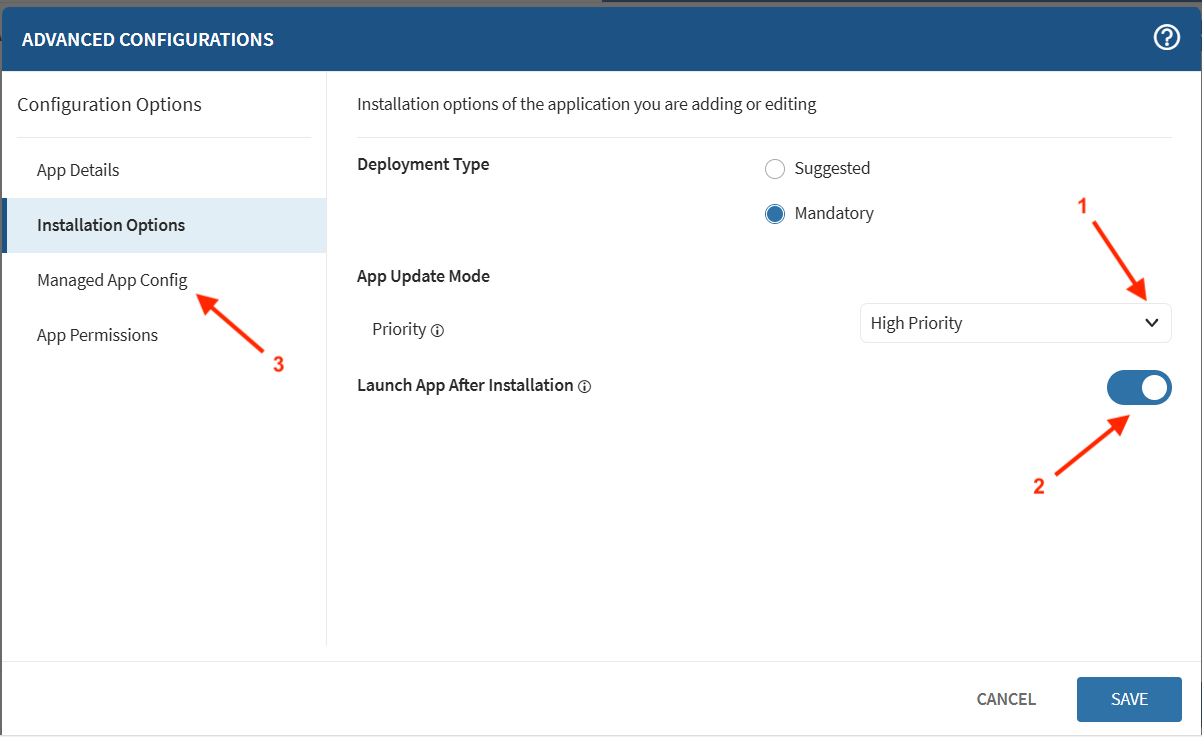This screenshot has width=1202, height=737.
Task: Go to App Details section
Action: pos(78,170)
